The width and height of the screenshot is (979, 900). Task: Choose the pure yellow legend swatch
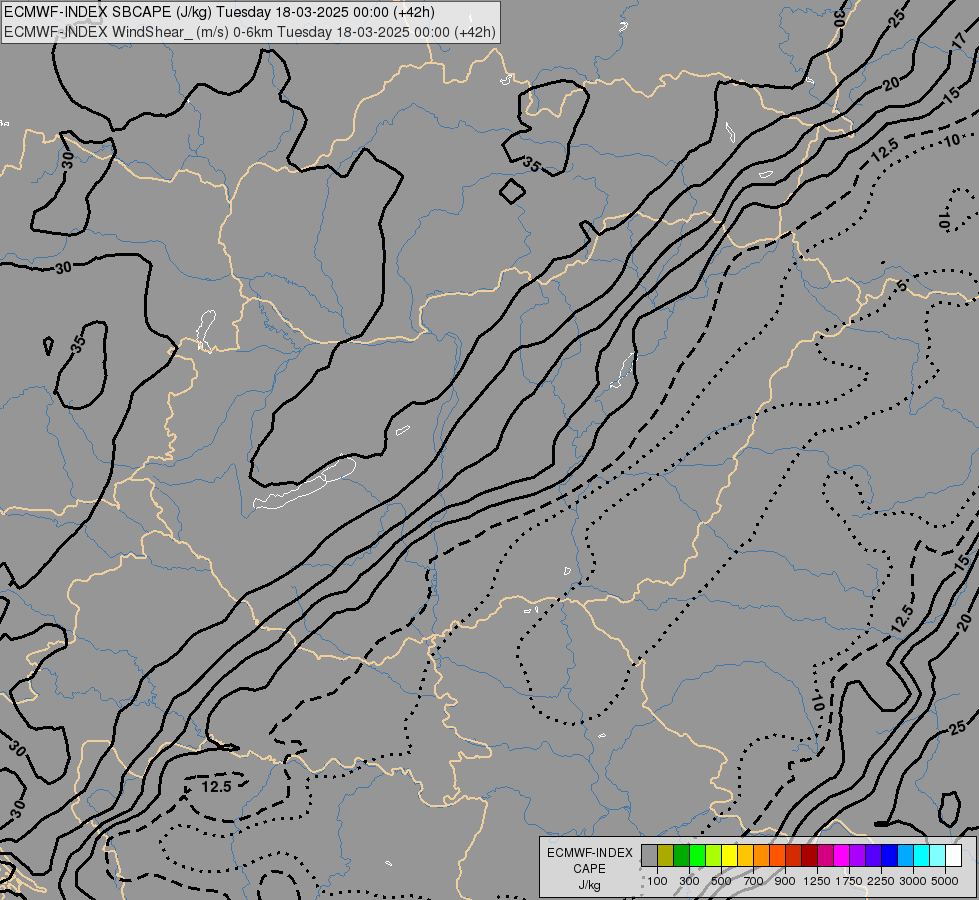point(730,856)
